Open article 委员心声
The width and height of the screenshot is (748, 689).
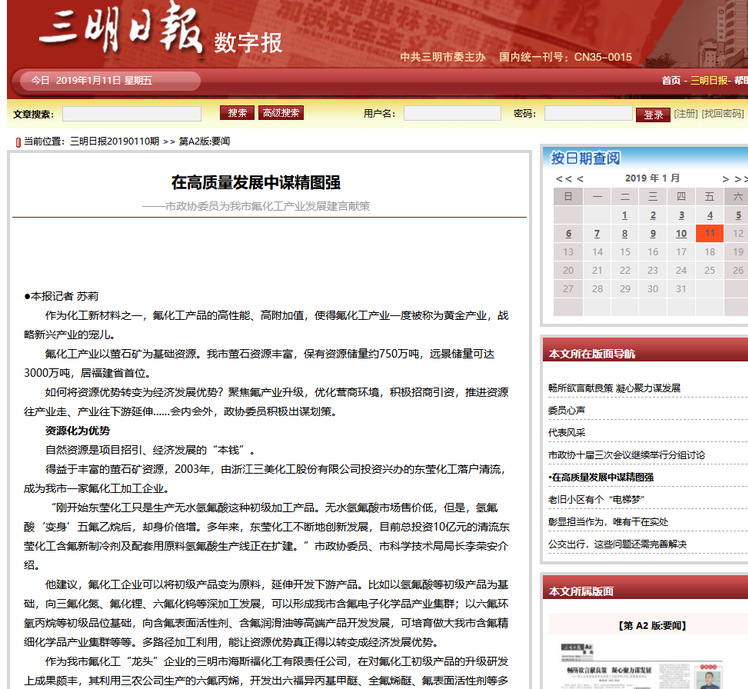pos(567,410)
